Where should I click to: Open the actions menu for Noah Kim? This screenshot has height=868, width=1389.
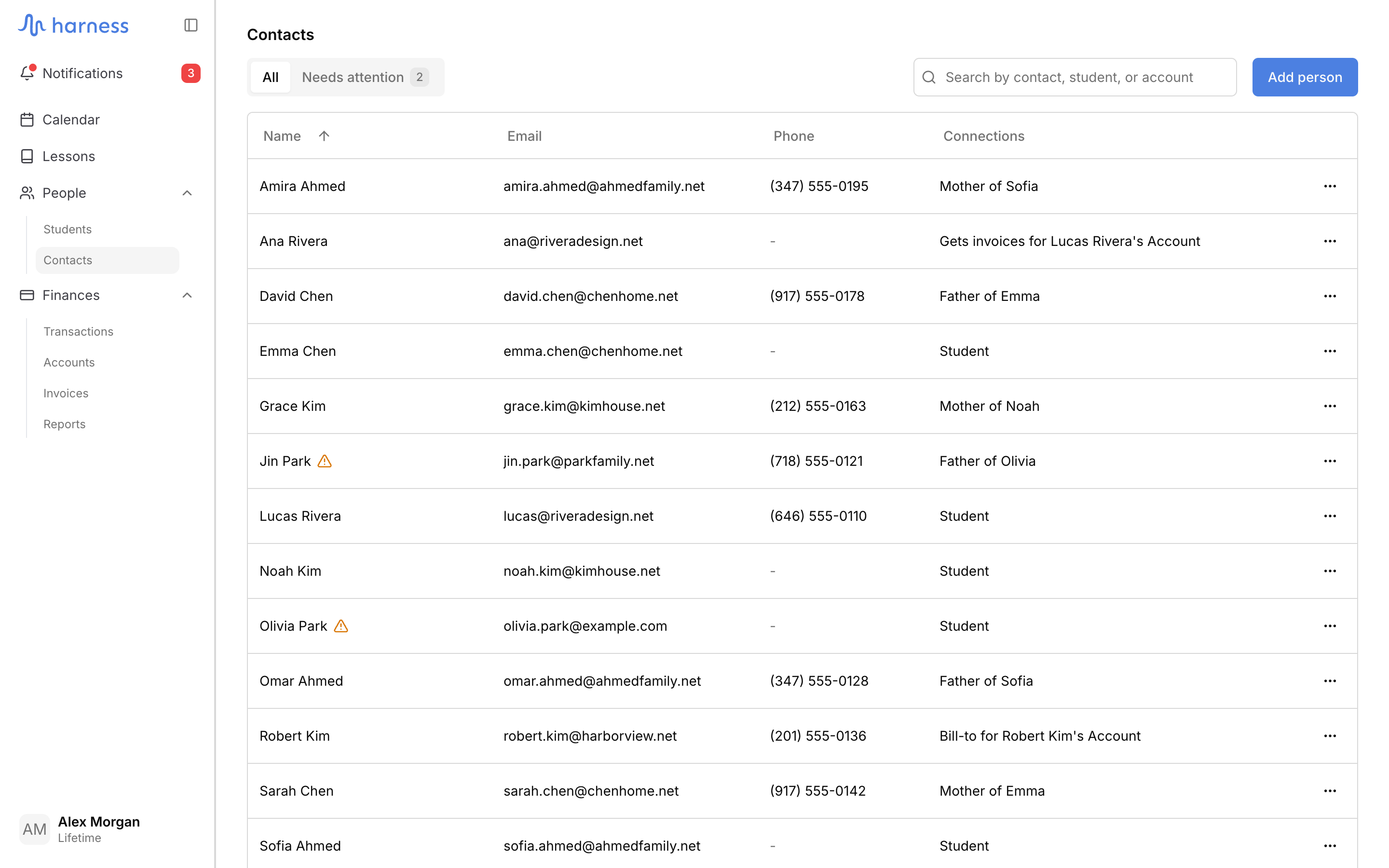(x=1330, y=571)
